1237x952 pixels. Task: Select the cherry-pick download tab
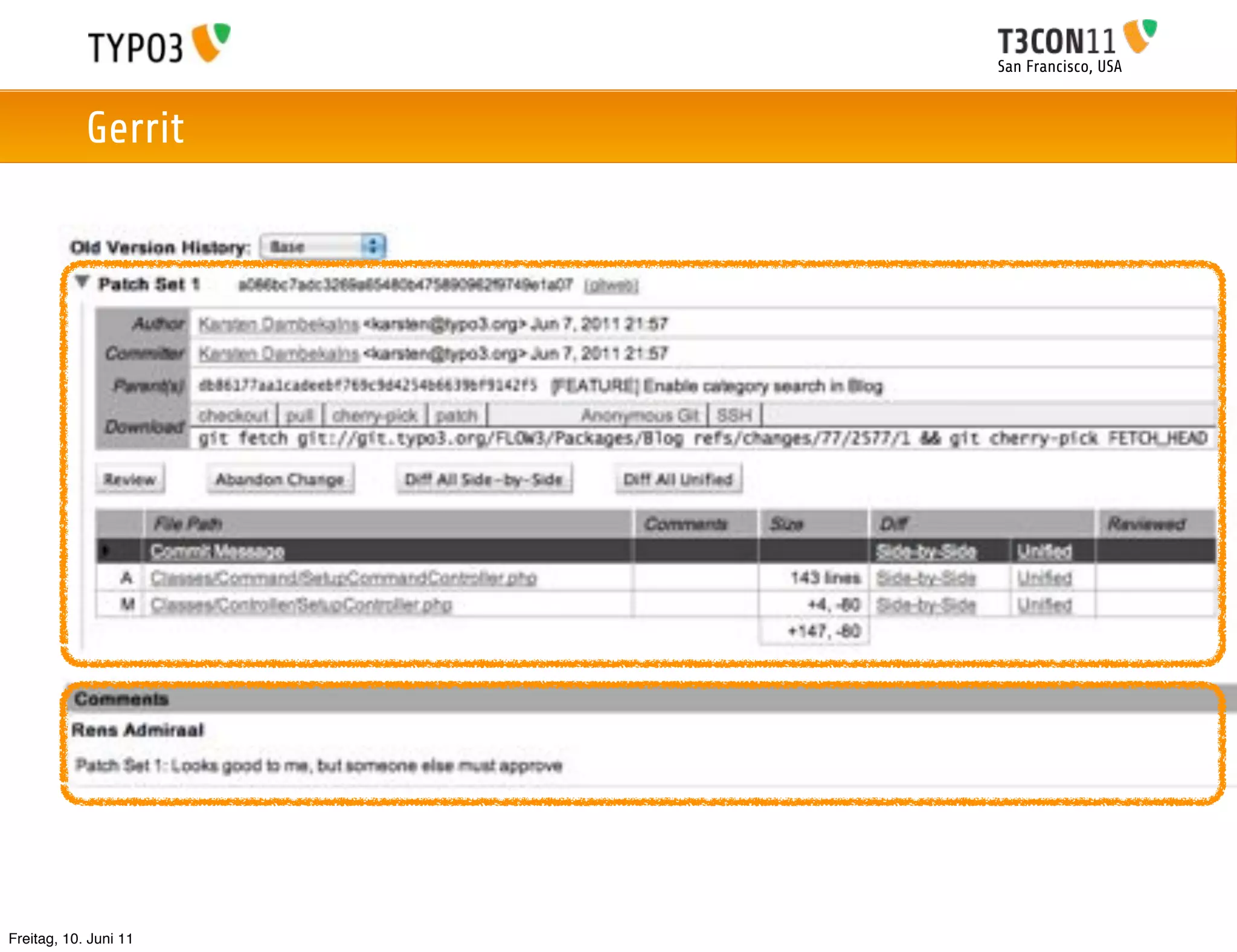click(374, 416)
